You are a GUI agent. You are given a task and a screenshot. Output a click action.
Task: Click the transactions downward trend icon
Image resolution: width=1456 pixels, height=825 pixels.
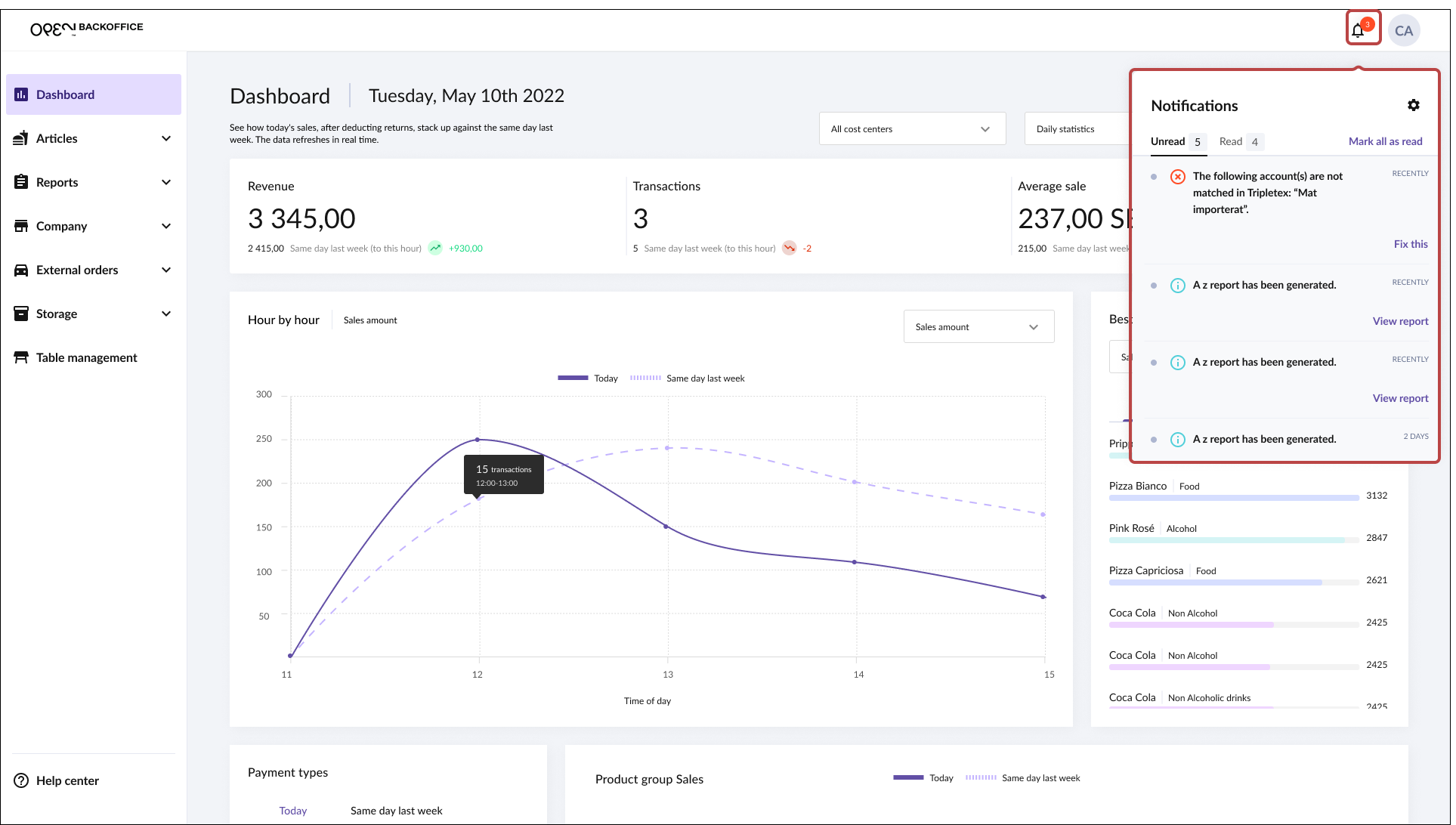789,248
